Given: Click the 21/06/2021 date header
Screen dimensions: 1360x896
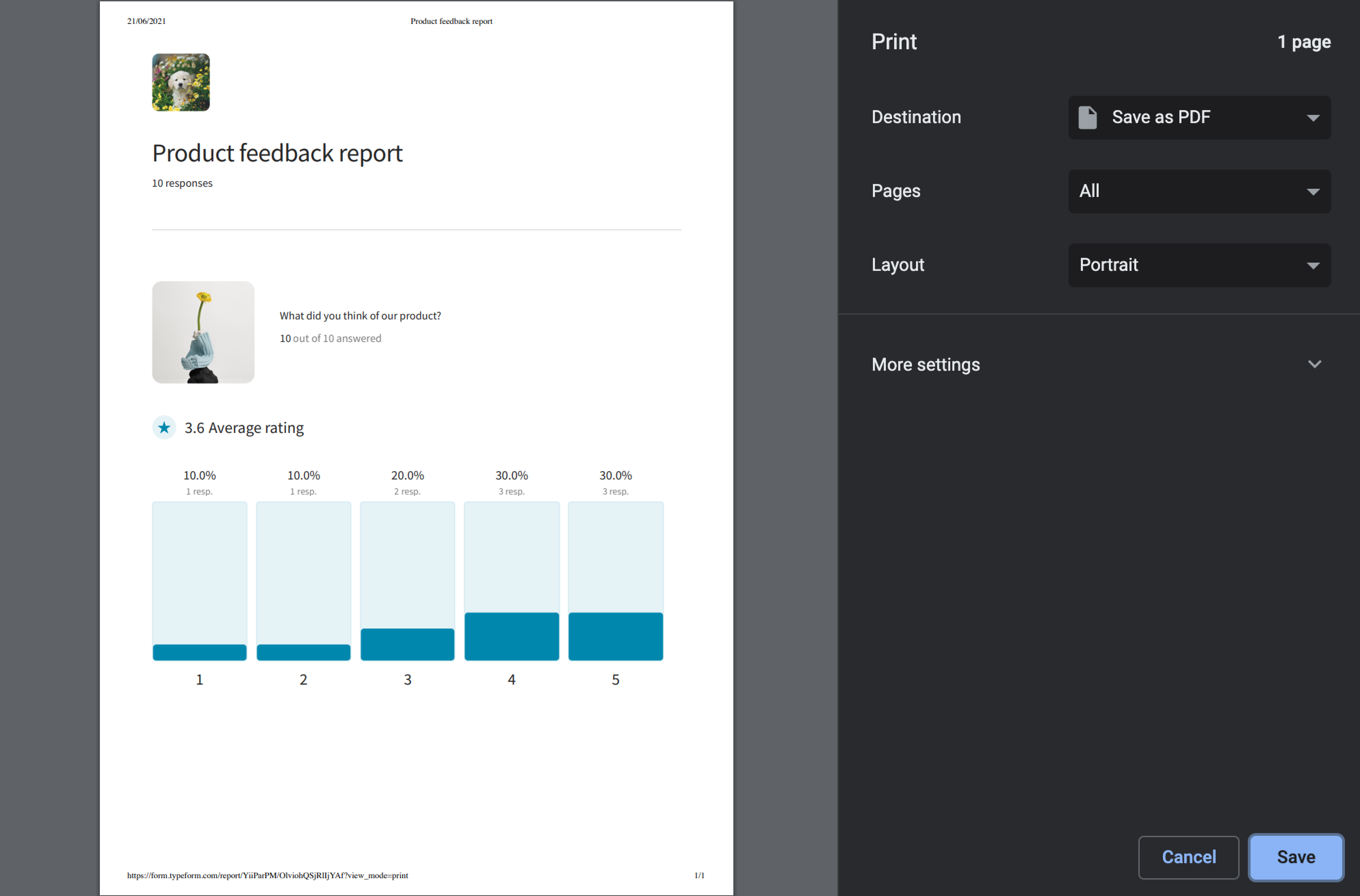Looking at the screenshot, I should click(146, 21).
